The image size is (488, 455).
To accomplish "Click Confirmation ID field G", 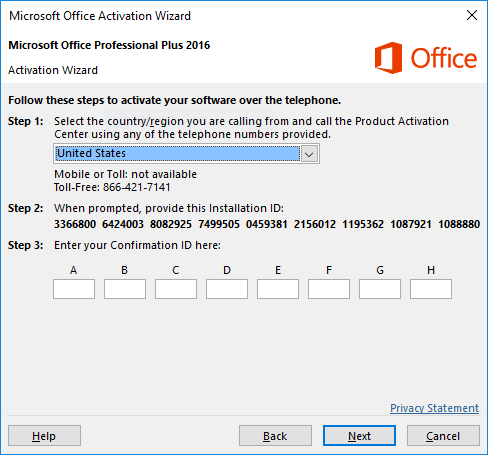I will pos(380,289).
